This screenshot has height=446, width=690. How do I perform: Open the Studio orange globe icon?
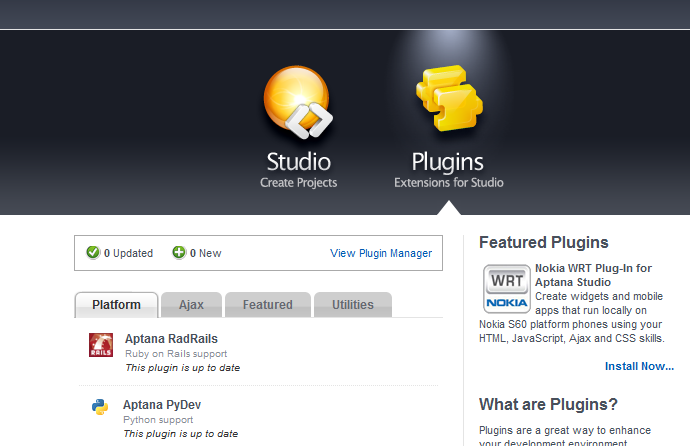pyautogui.click(x=298, y=102)
